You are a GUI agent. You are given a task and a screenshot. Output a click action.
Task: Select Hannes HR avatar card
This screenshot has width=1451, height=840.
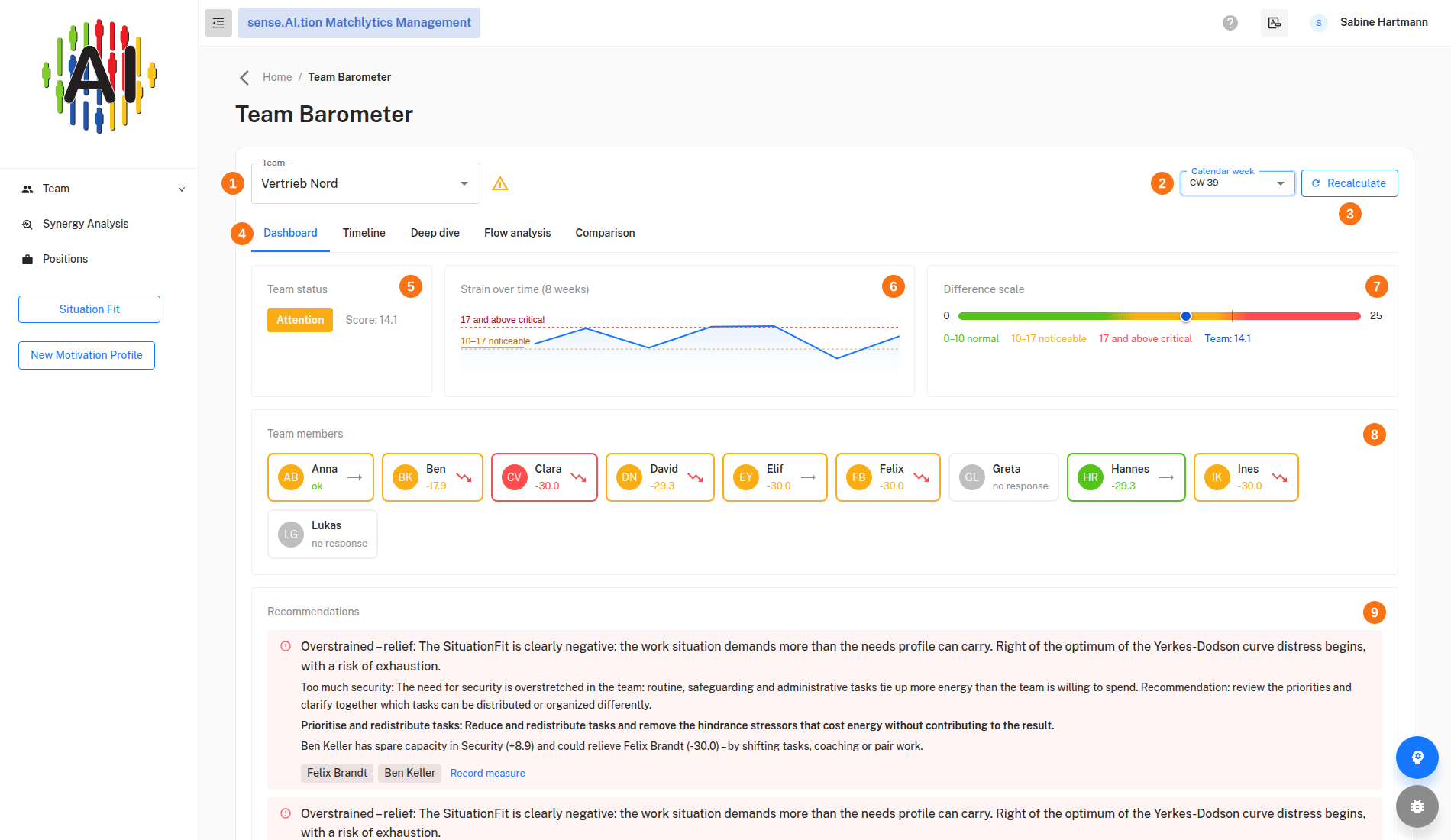click(1126, 477)
